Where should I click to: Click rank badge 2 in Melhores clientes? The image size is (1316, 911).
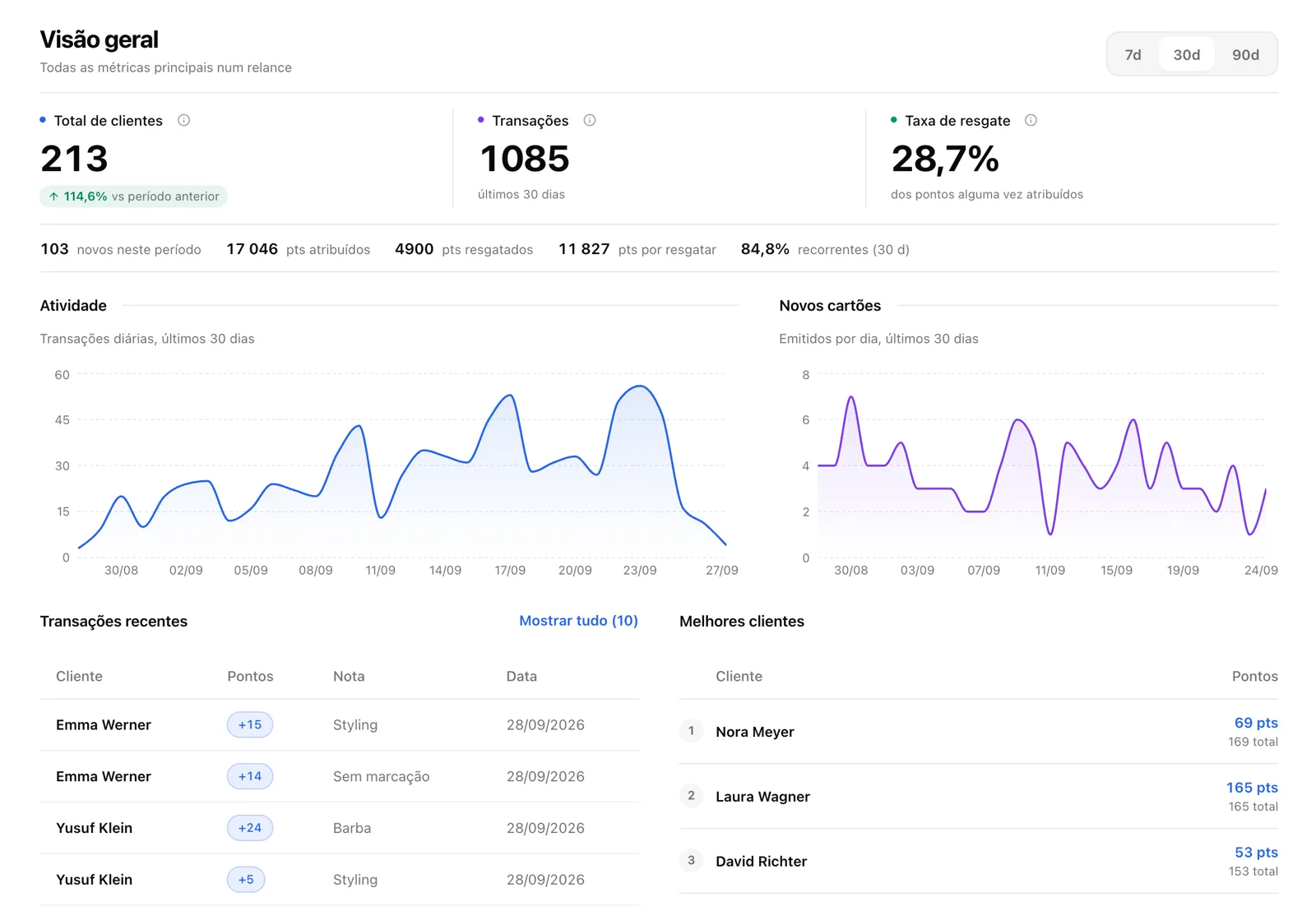click(x=691, y=796)
